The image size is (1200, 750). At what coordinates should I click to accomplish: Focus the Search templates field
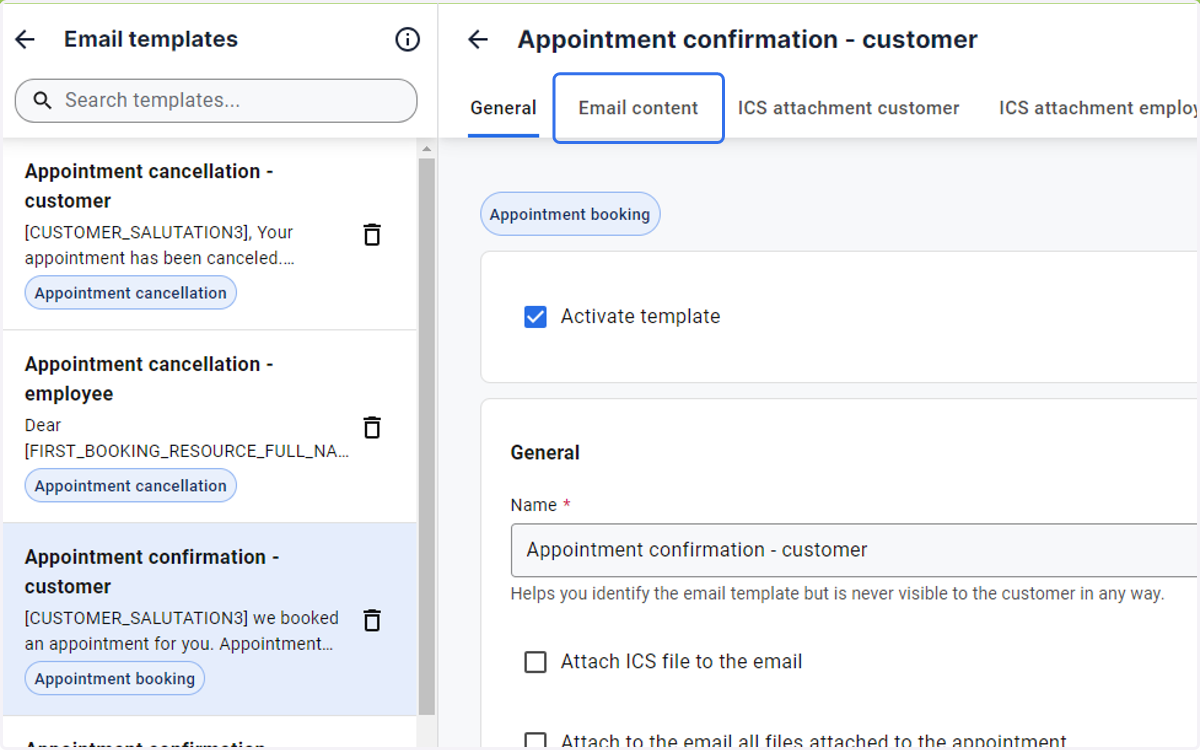click(216, 100)
